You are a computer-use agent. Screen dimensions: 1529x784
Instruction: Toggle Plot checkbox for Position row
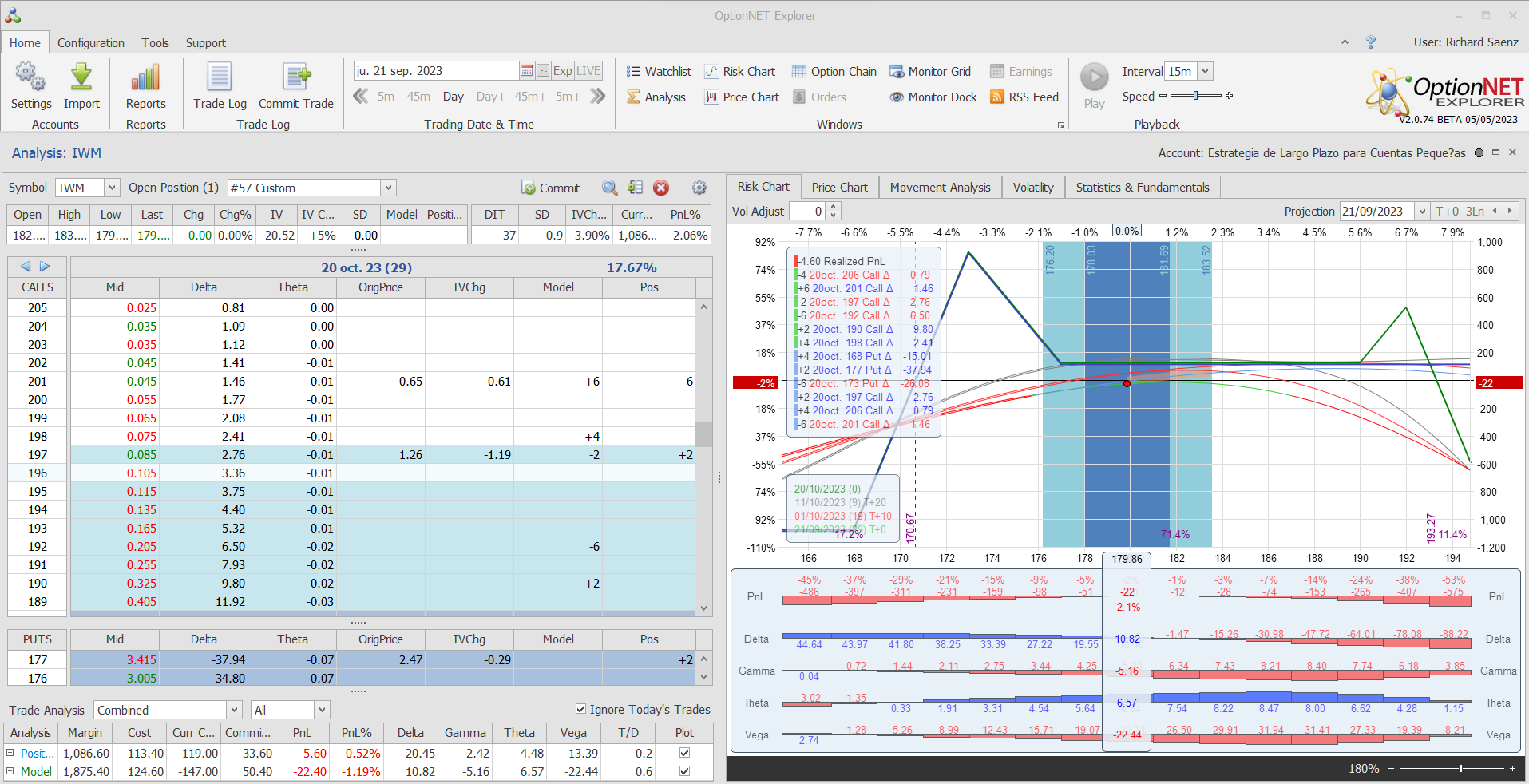point(684,753)
